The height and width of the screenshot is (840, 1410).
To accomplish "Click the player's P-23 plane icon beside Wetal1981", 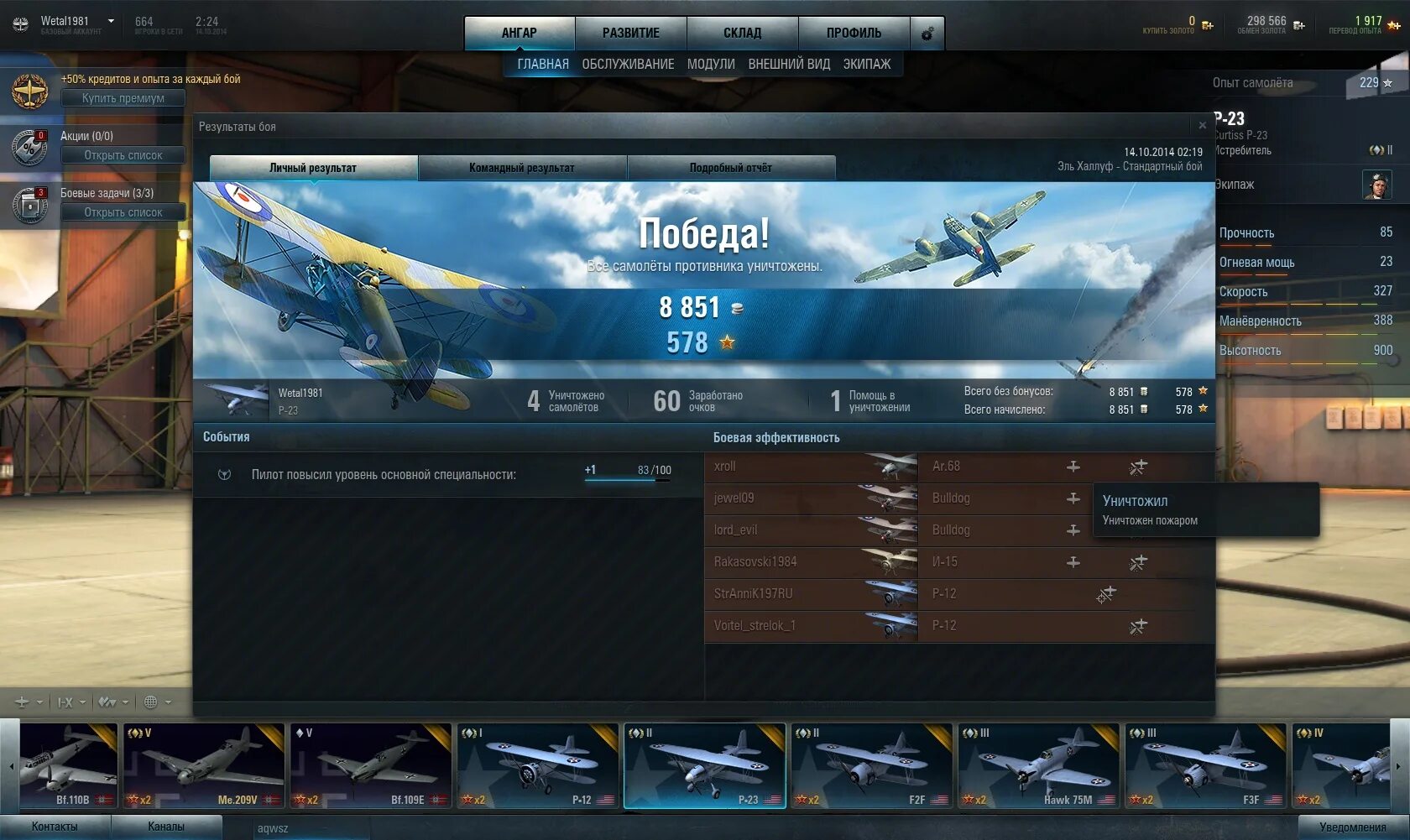I will [x=237, y=399].
